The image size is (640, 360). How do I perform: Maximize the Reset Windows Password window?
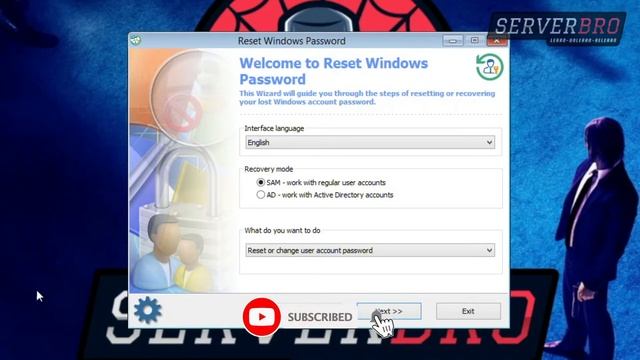click(x=474, y=40)
